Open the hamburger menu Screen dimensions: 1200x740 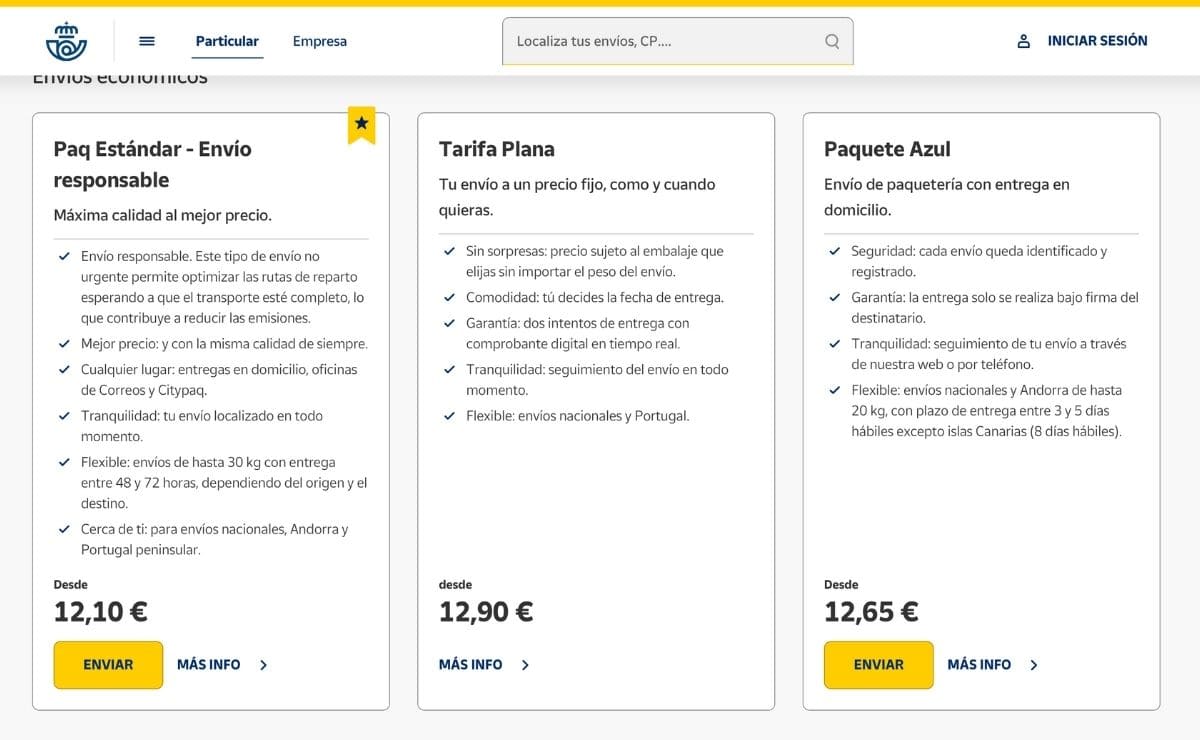pyautogui.click(x=147, y=40)
